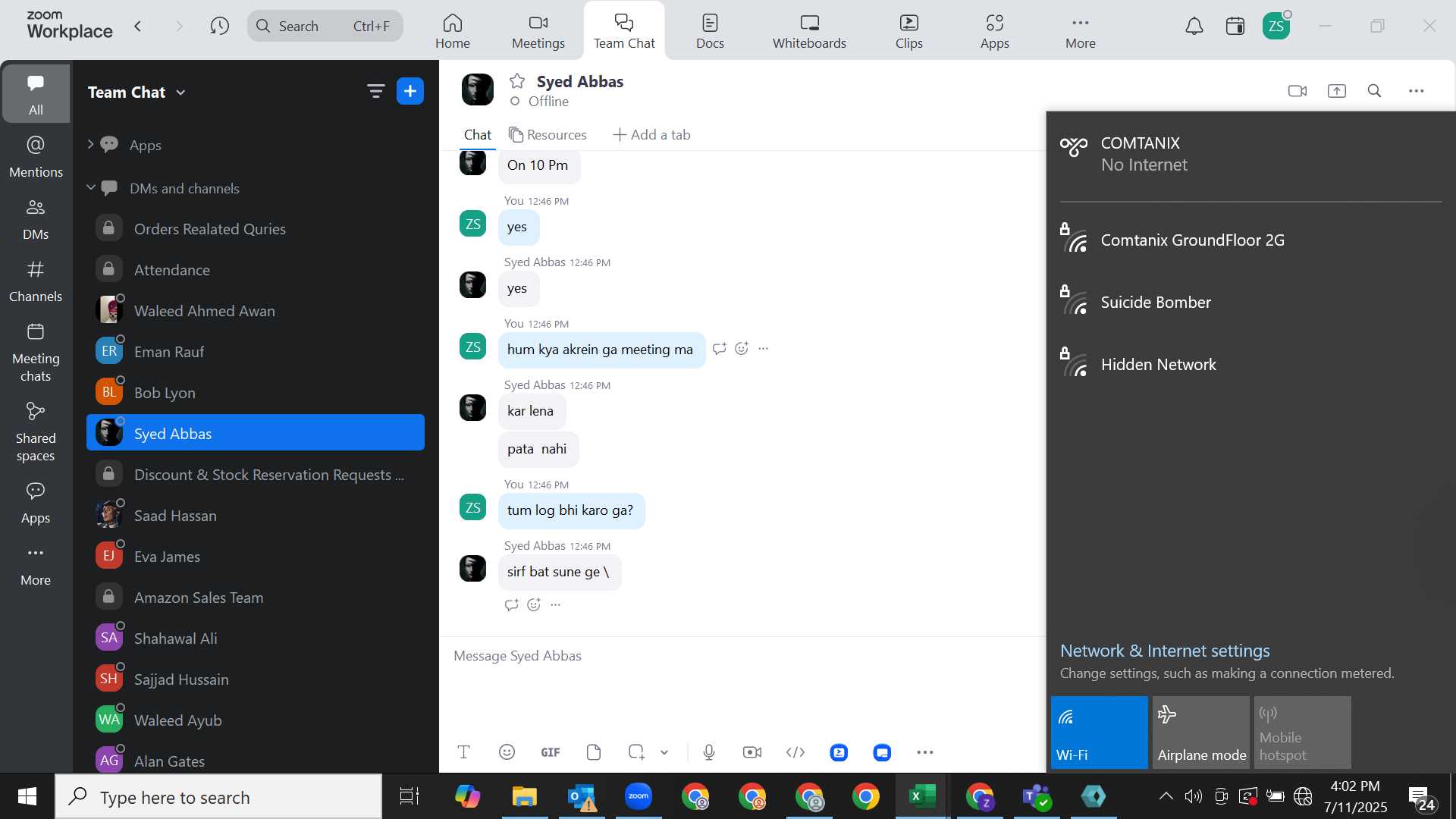Record a video message
This screenshot has height=819, width=1456.
(x=752, y=752)
